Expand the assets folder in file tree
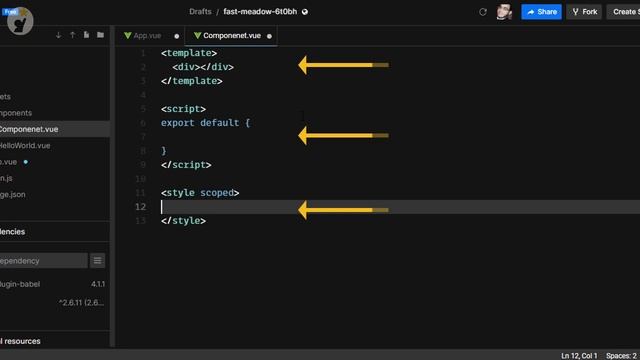 (x=55, y=96)
